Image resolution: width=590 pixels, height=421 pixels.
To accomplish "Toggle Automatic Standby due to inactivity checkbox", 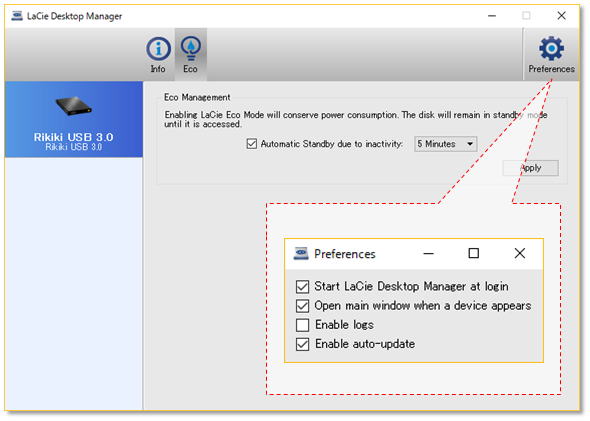I will click(x=252, y=144).
